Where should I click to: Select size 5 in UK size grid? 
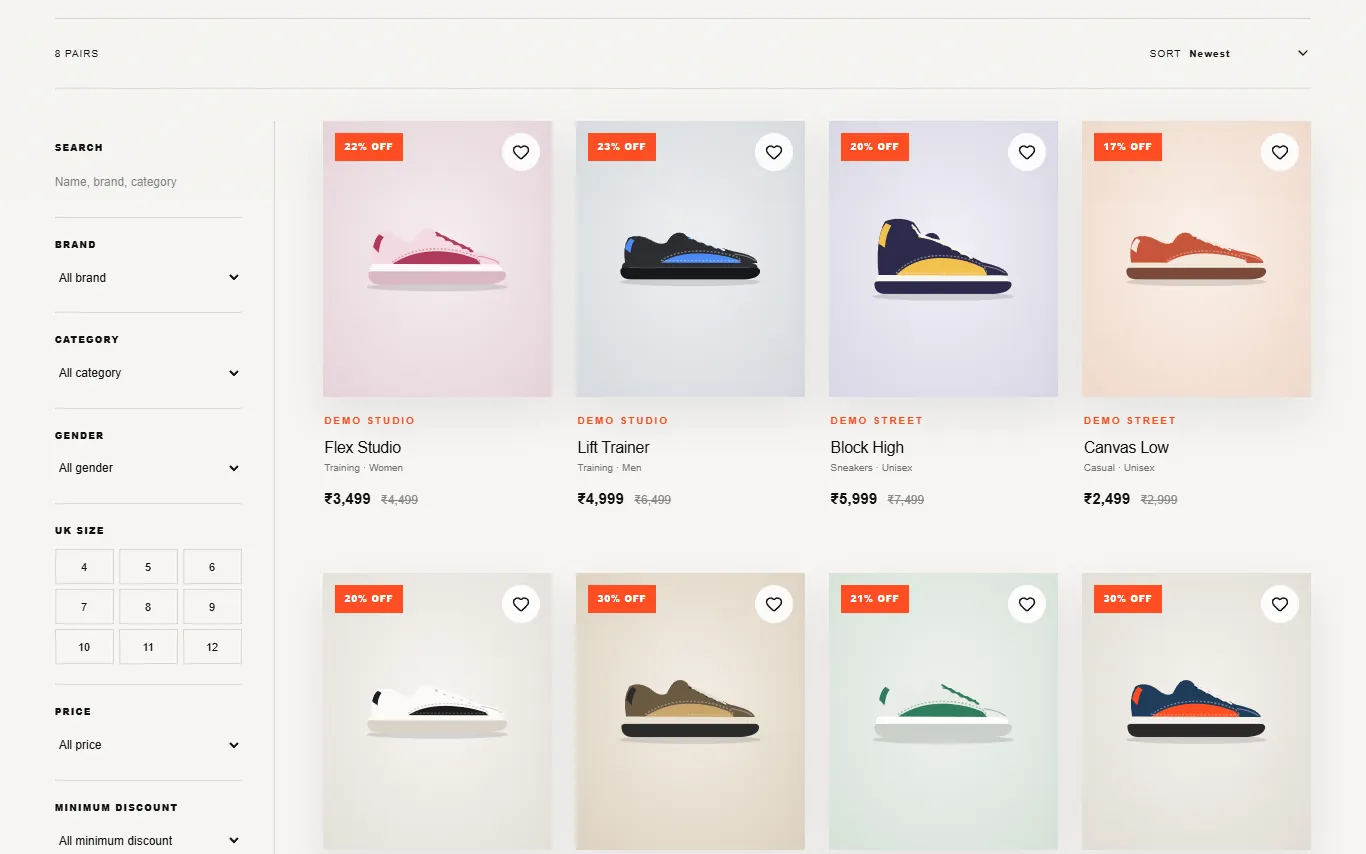[x=148, y=567]
